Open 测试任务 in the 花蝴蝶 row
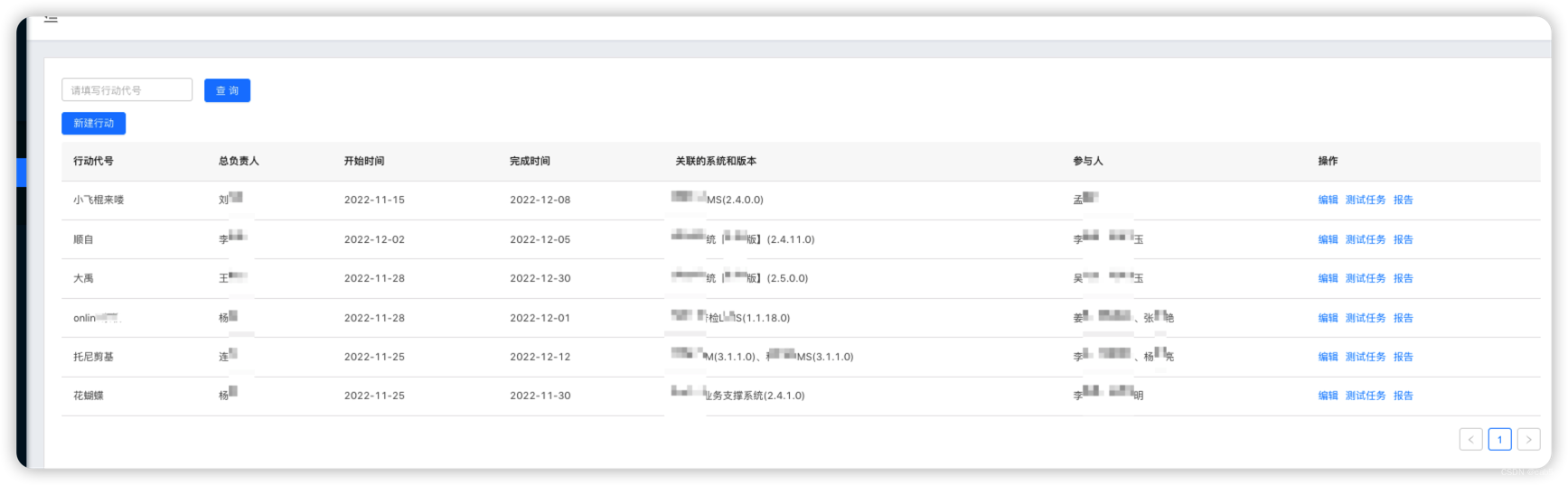Image resolution: width=1568 pixels, height=485 pixels. point(1365,396)
